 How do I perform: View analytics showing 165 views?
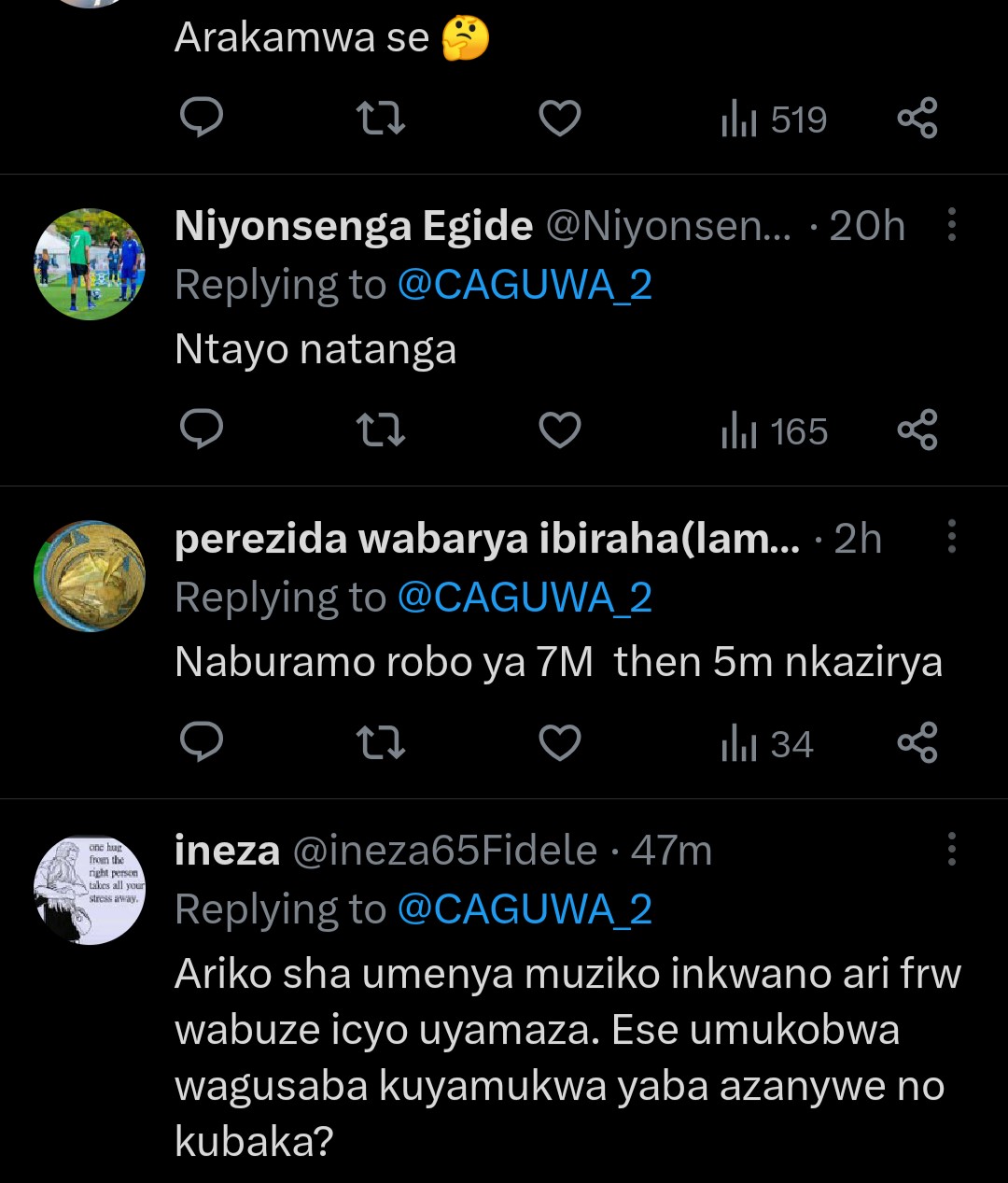(775, 432)
